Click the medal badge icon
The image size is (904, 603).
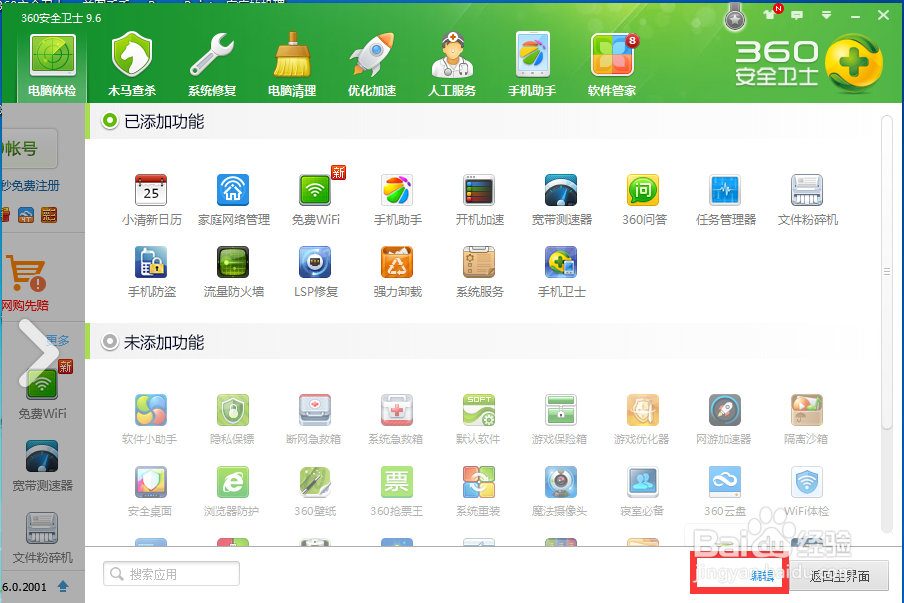pyautogui.click(x=734, y=17)
